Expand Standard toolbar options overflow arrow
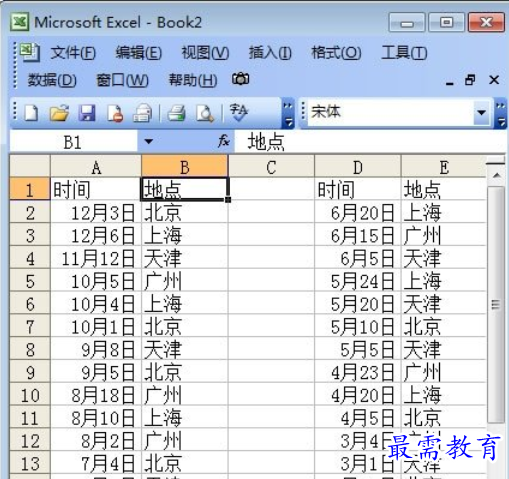Screen dimensions: 509x479 (x=288, y=113)
